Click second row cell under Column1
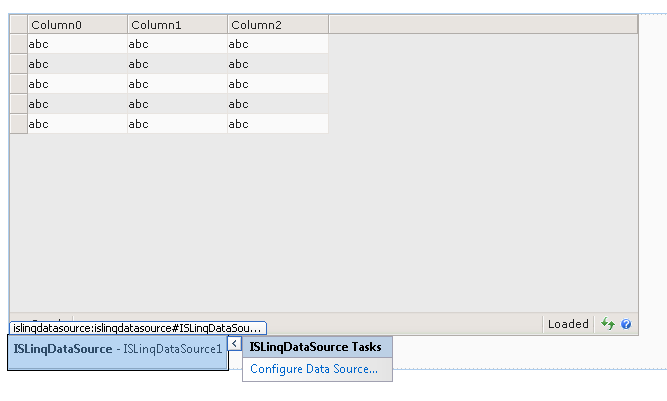Viewport: 667px width, 401px height. tap(178, 64)
